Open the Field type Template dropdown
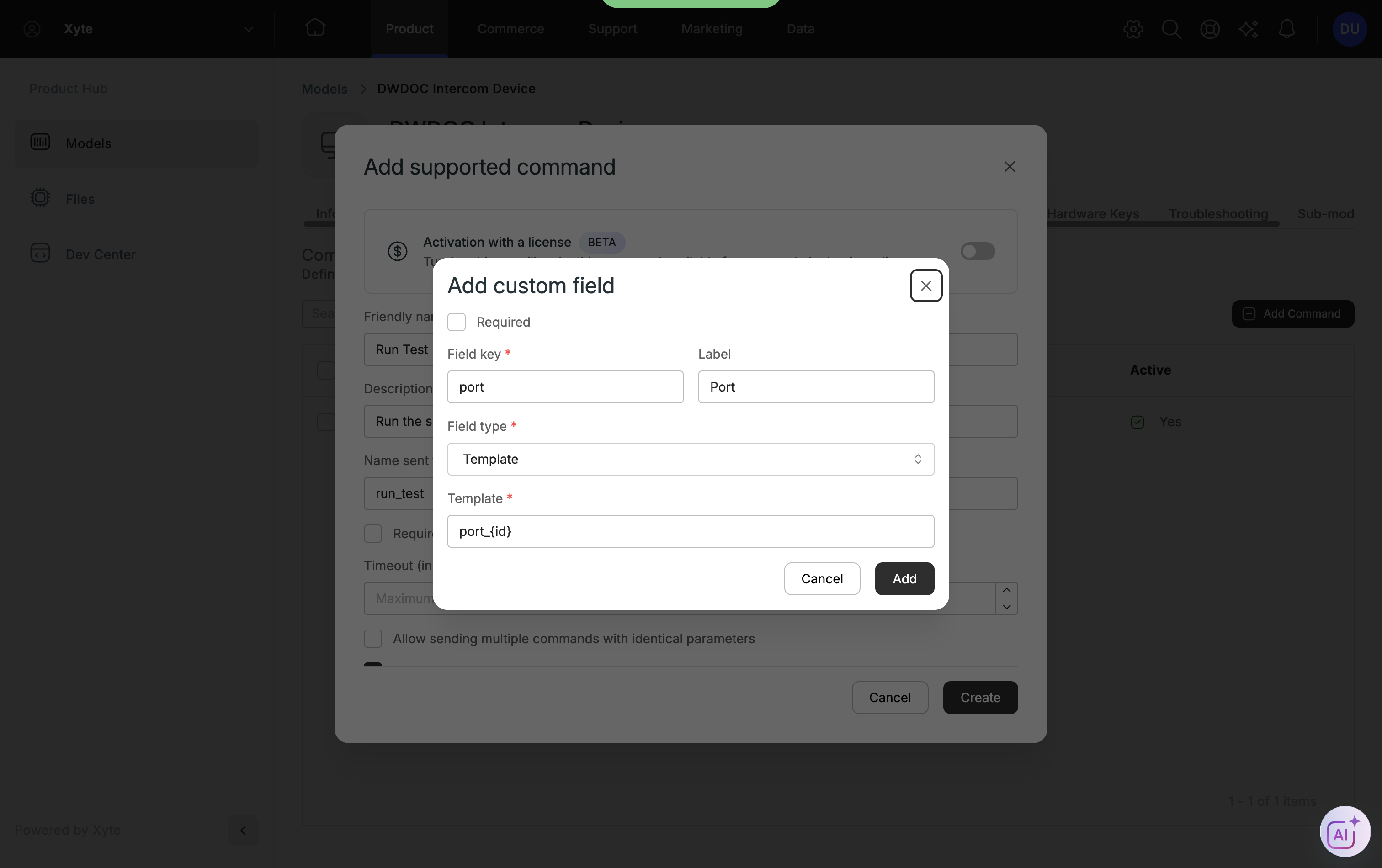1382x868 pixels. click(x=691, y=459)
